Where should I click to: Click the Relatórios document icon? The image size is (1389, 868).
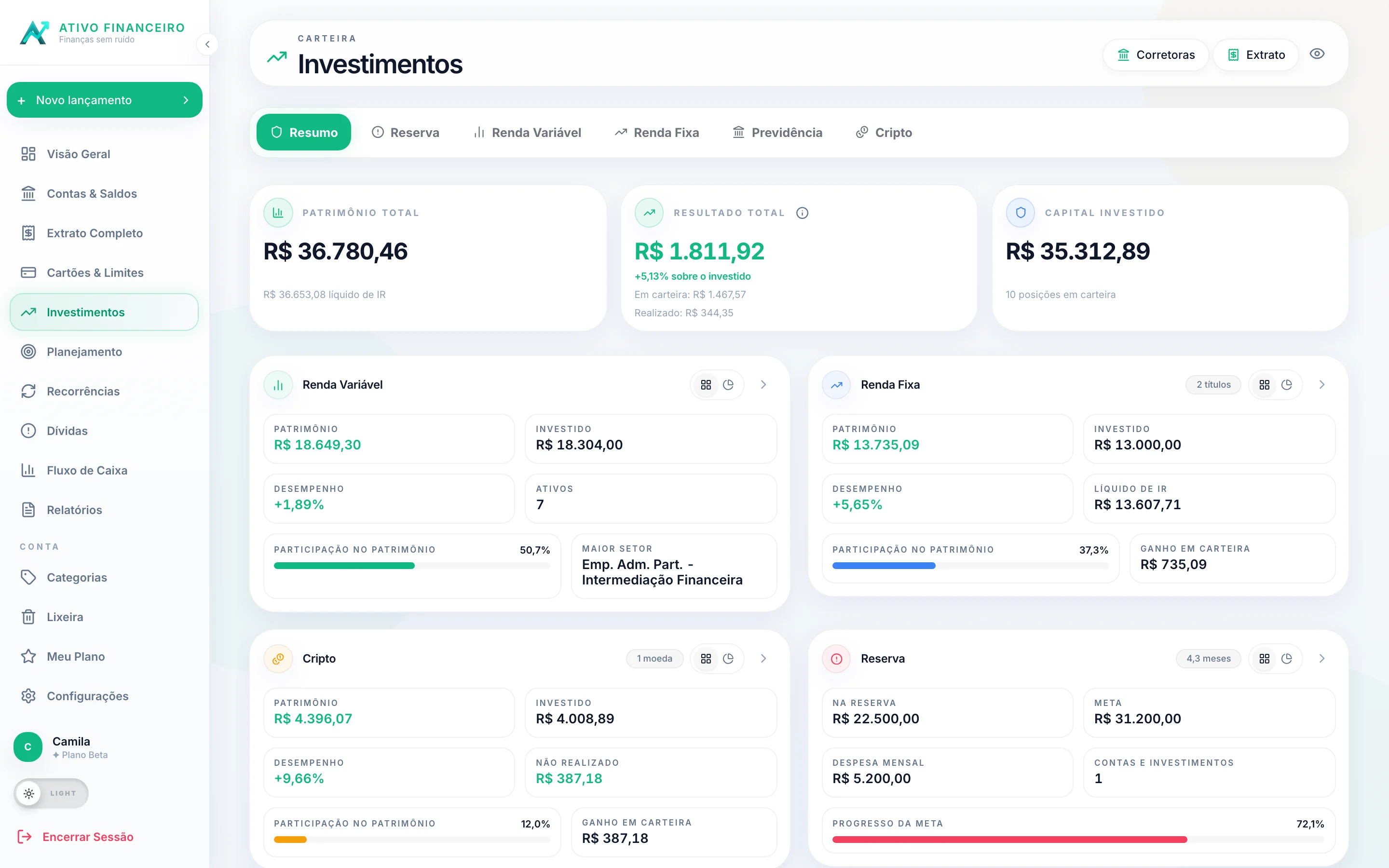28,510
